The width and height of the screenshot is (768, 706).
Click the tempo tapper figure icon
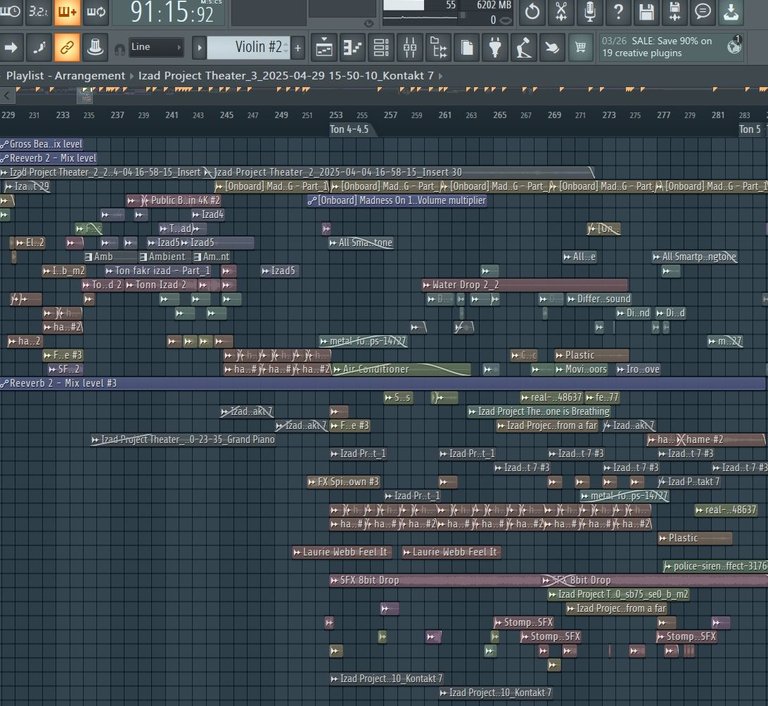point(524,48)
